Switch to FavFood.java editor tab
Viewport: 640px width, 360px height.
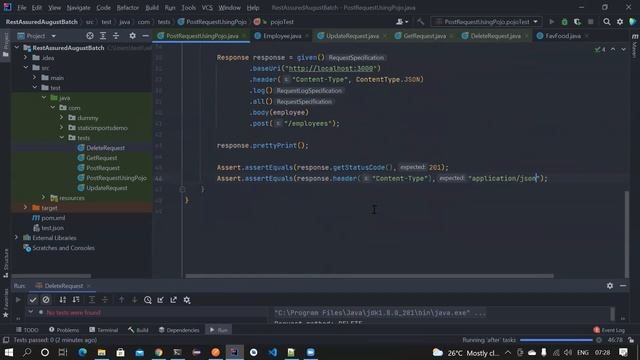(x=563, y=36)
